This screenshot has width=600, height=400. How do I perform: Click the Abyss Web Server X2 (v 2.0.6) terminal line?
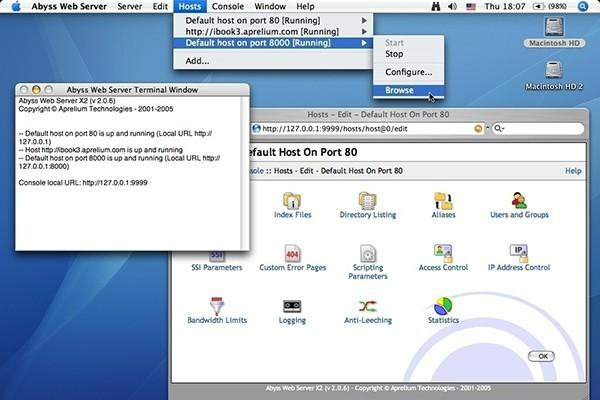pyautogui.click(x=67, y=101)
